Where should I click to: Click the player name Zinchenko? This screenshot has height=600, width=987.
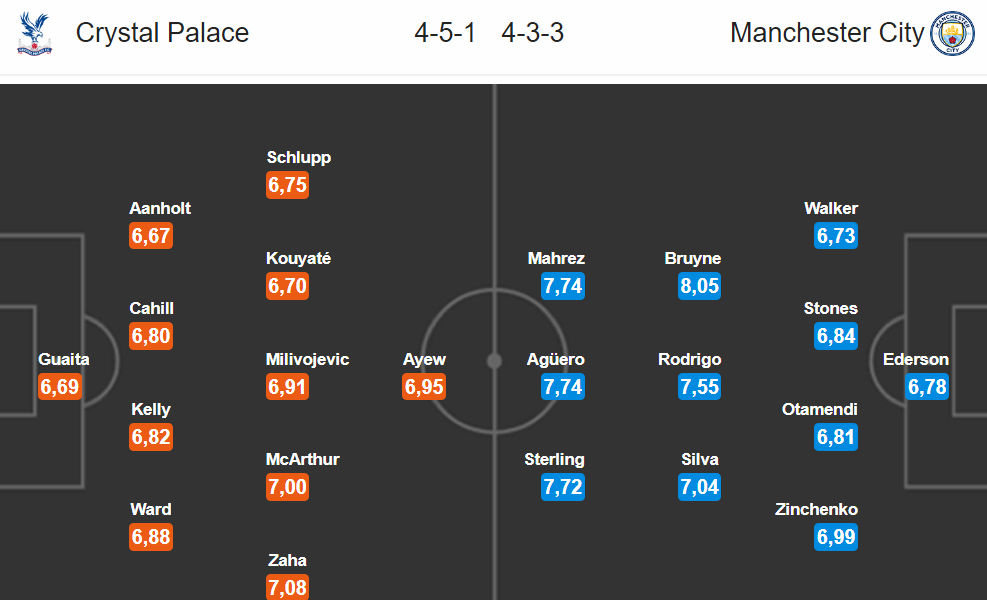pyautogui.click(x=816, y=509)
